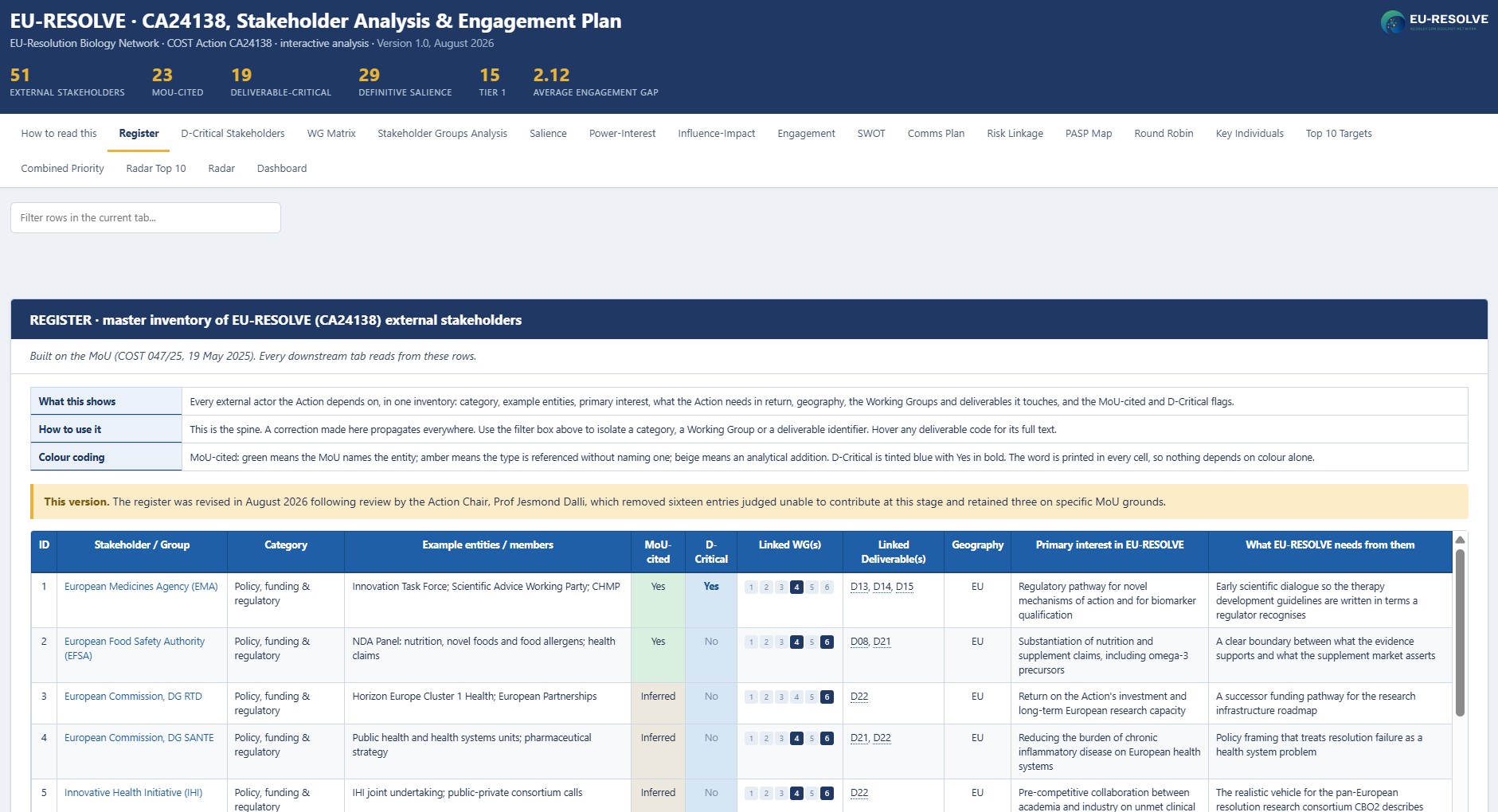This screenshot has height=812, width=1498.
Task: Switch to the D-Critical Stakeholders tab
Action: [233, 134]
